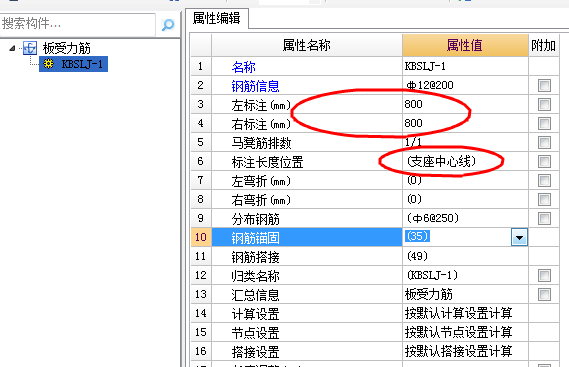Check the 钢筋信息 附加 checkbox
This screenshot has width=569, height=367.
click(x=544, y=86)
